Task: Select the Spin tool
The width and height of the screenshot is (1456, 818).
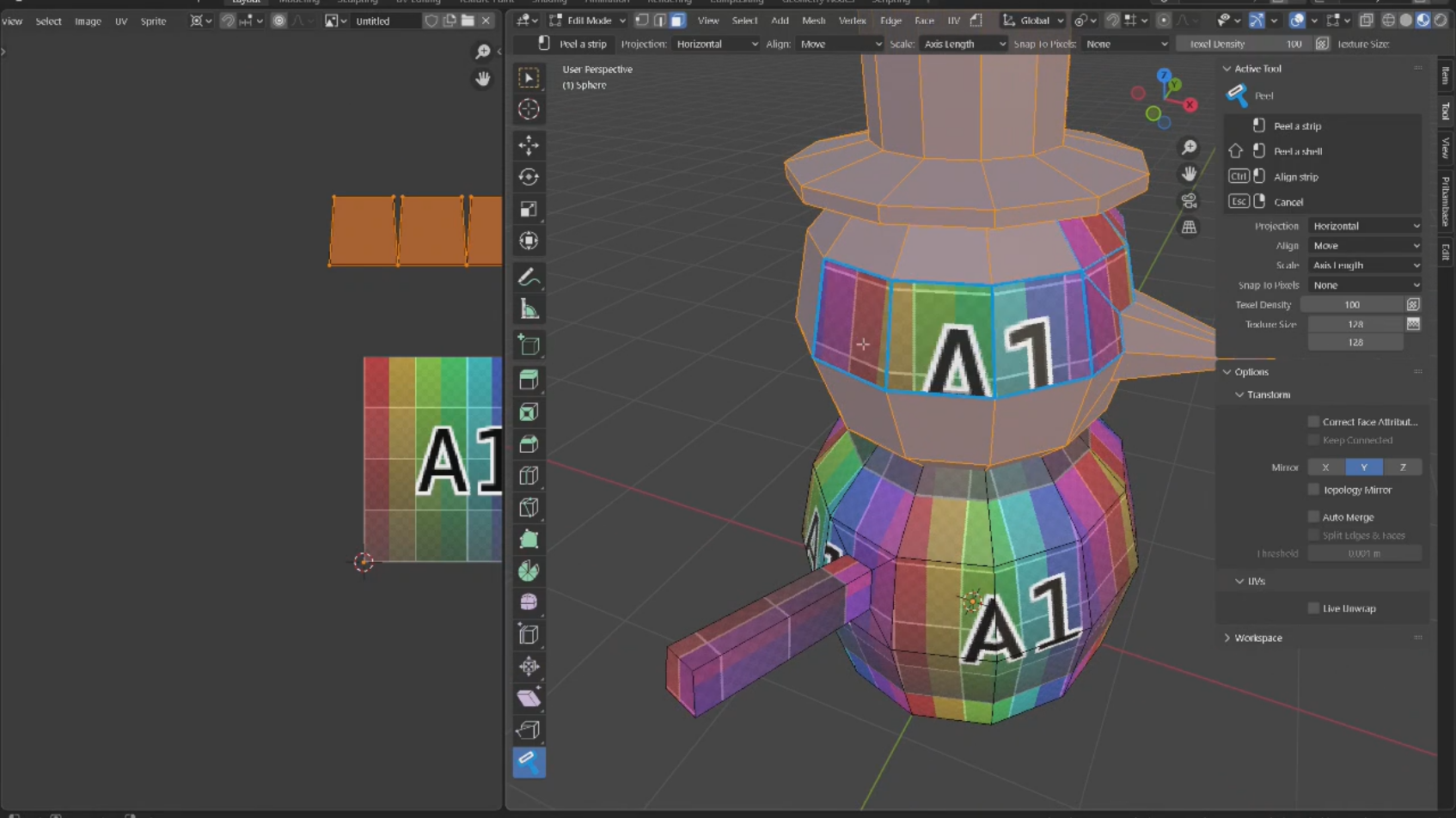Action: pos(529,571)
